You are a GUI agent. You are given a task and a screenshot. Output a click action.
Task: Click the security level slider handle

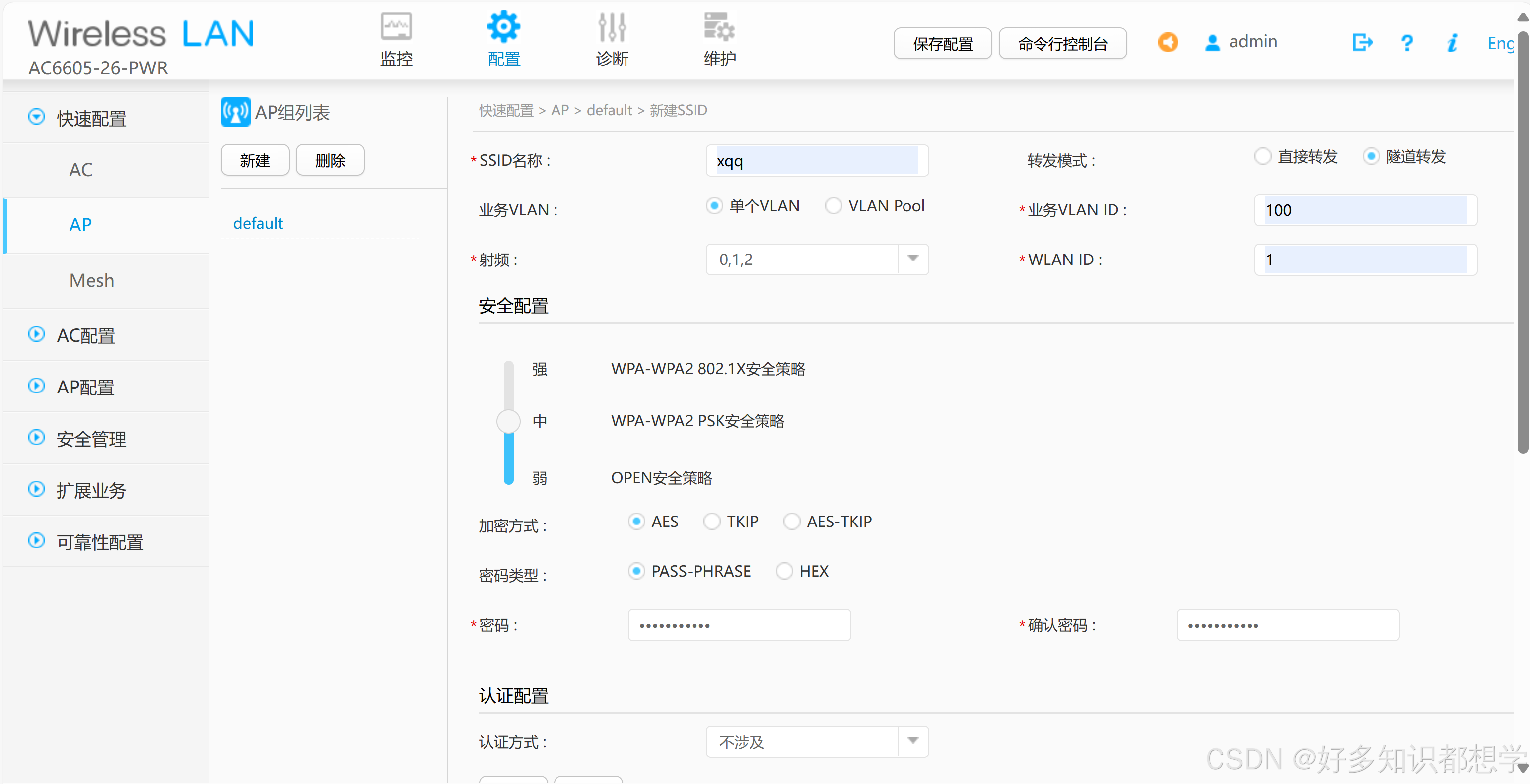[508, 421]
